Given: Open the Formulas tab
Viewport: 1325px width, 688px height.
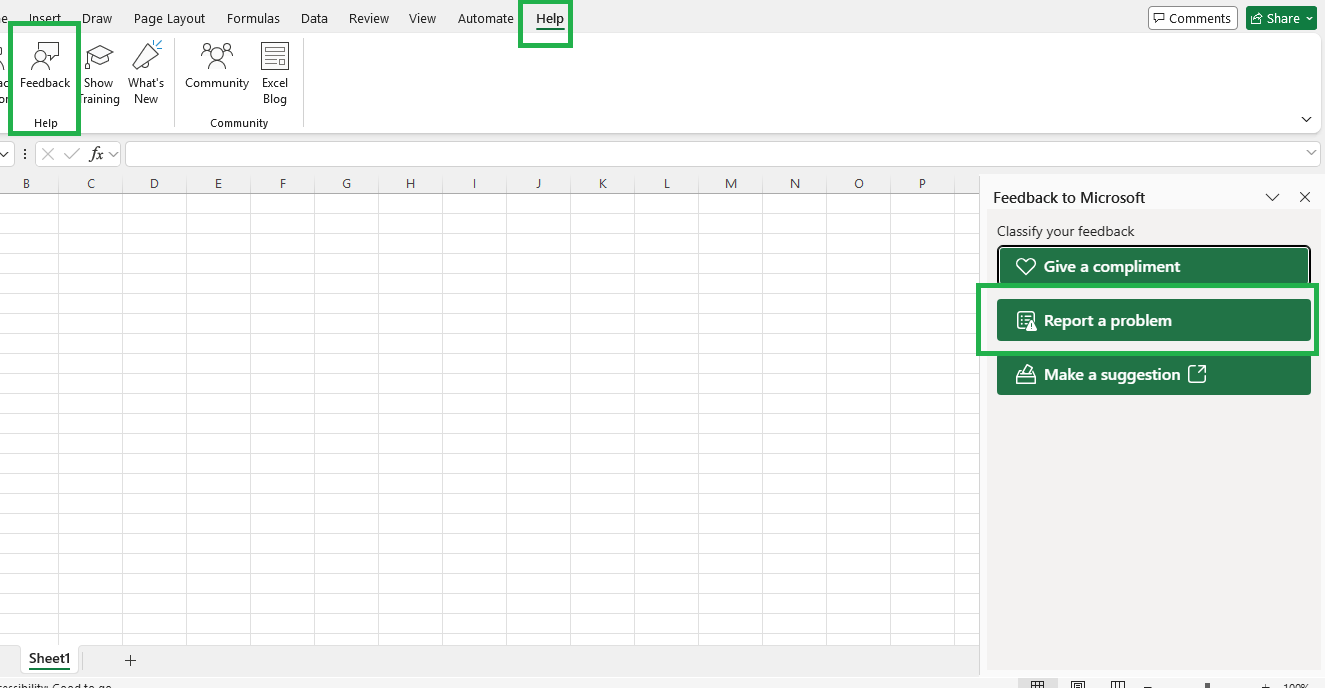Looking at the screenshot, I should click(253, 18).
